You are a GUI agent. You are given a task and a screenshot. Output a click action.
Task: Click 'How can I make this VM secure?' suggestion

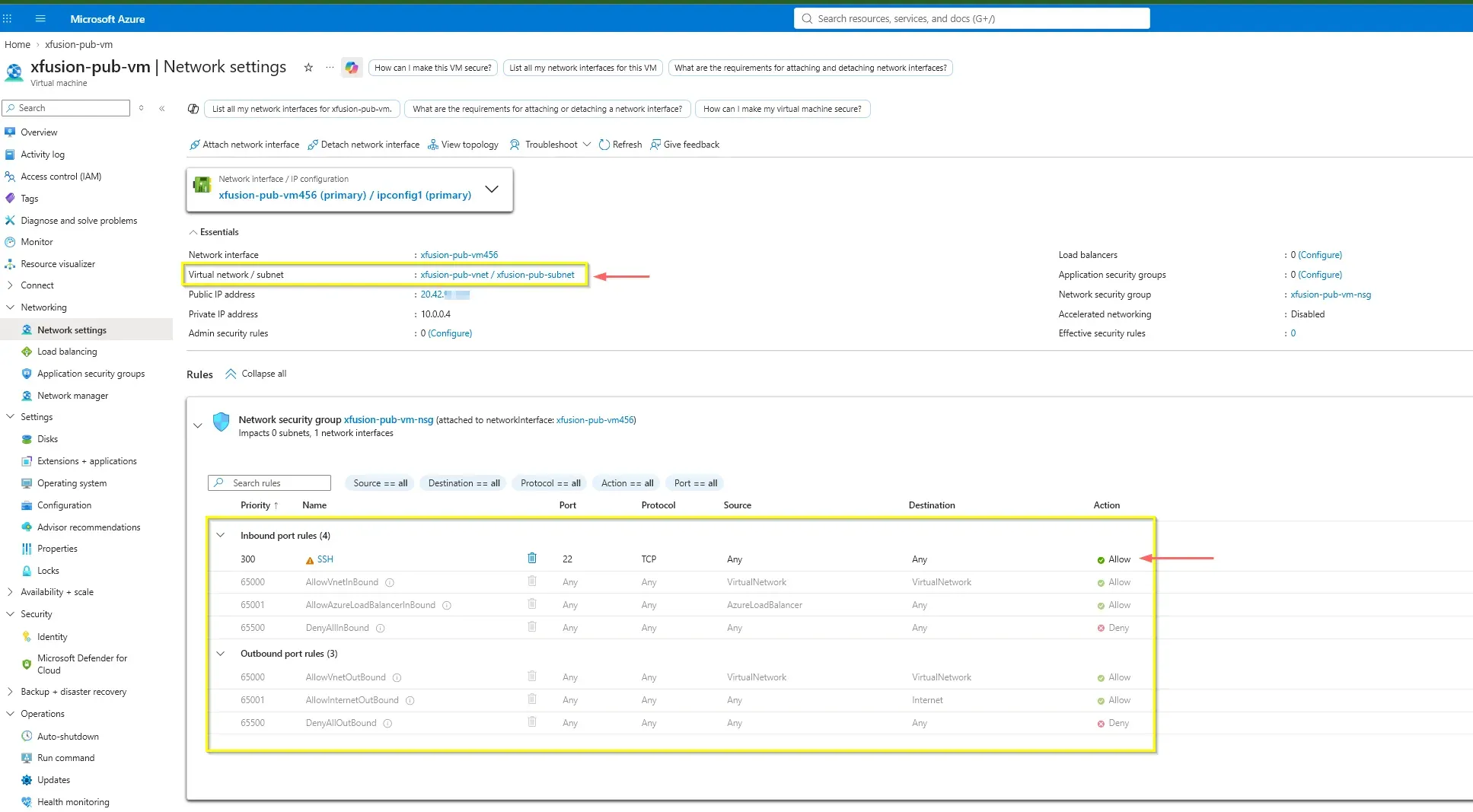[x=433, y=68]
